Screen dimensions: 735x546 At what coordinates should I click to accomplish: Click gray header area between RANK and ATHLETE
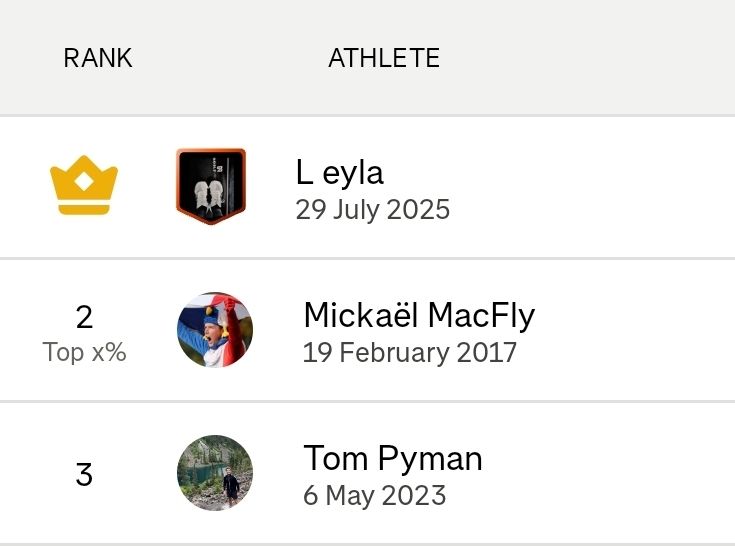pyautogui.click(x=230, y=58)
